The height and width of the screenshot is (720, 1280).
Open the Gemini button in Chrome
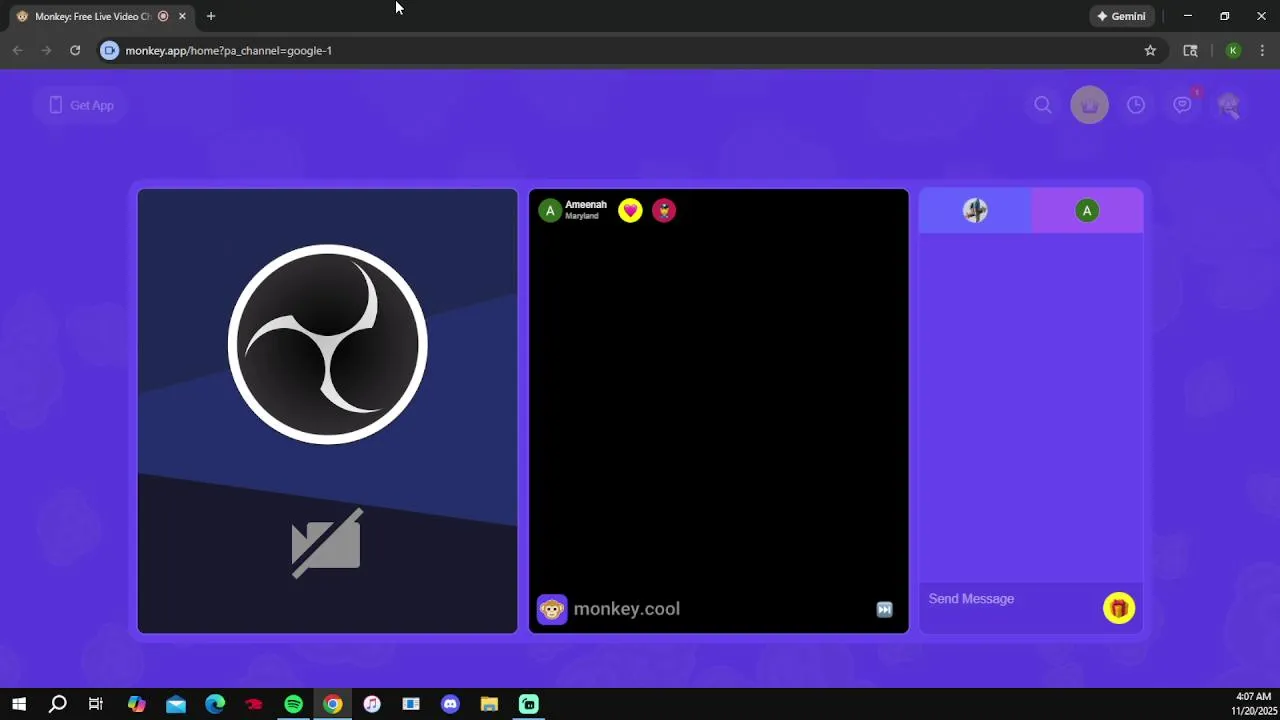pos(1121,16)
